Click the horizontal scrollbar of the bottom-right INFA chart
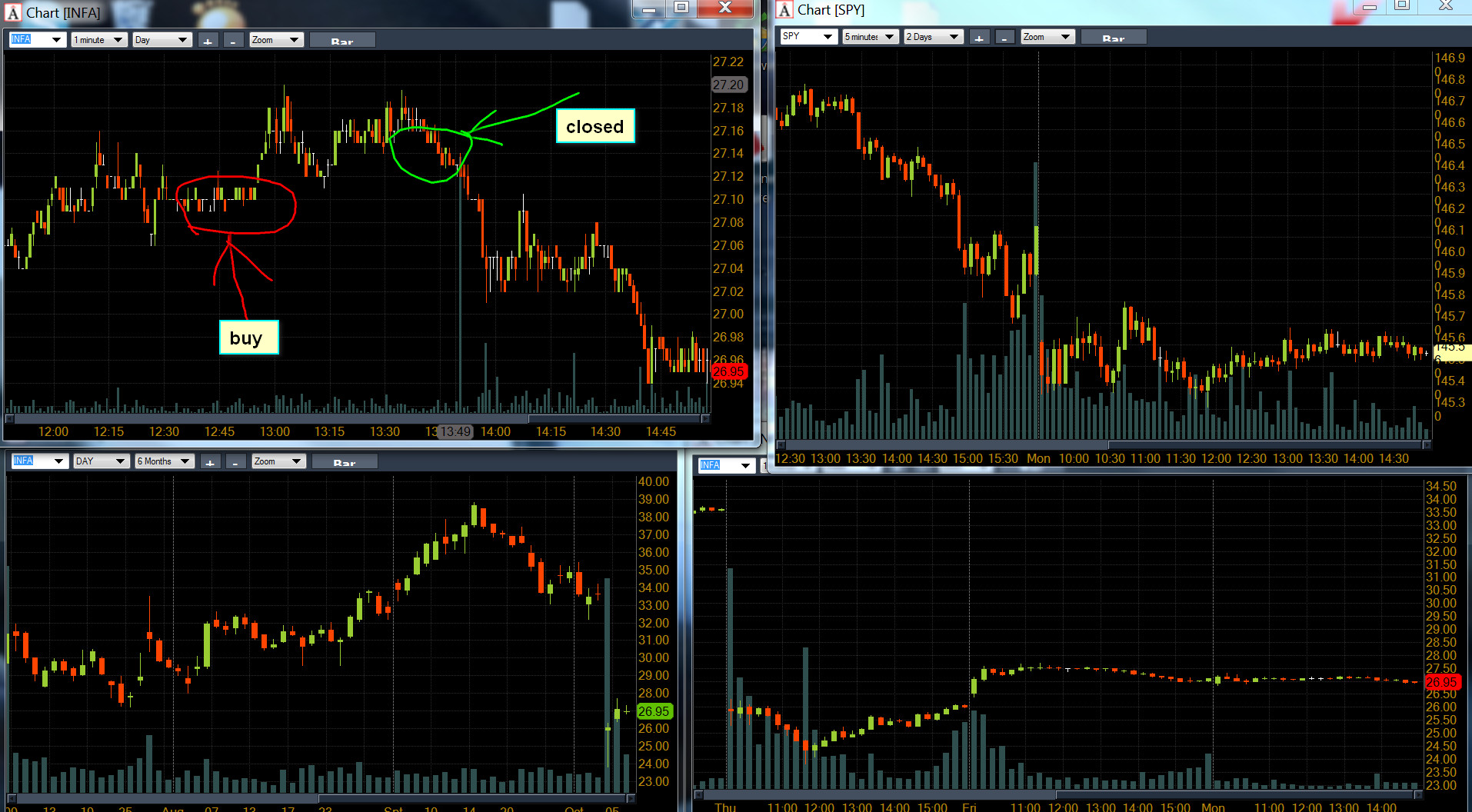The width and height of the screenshot is (1472, 812). click(1058, 794)
